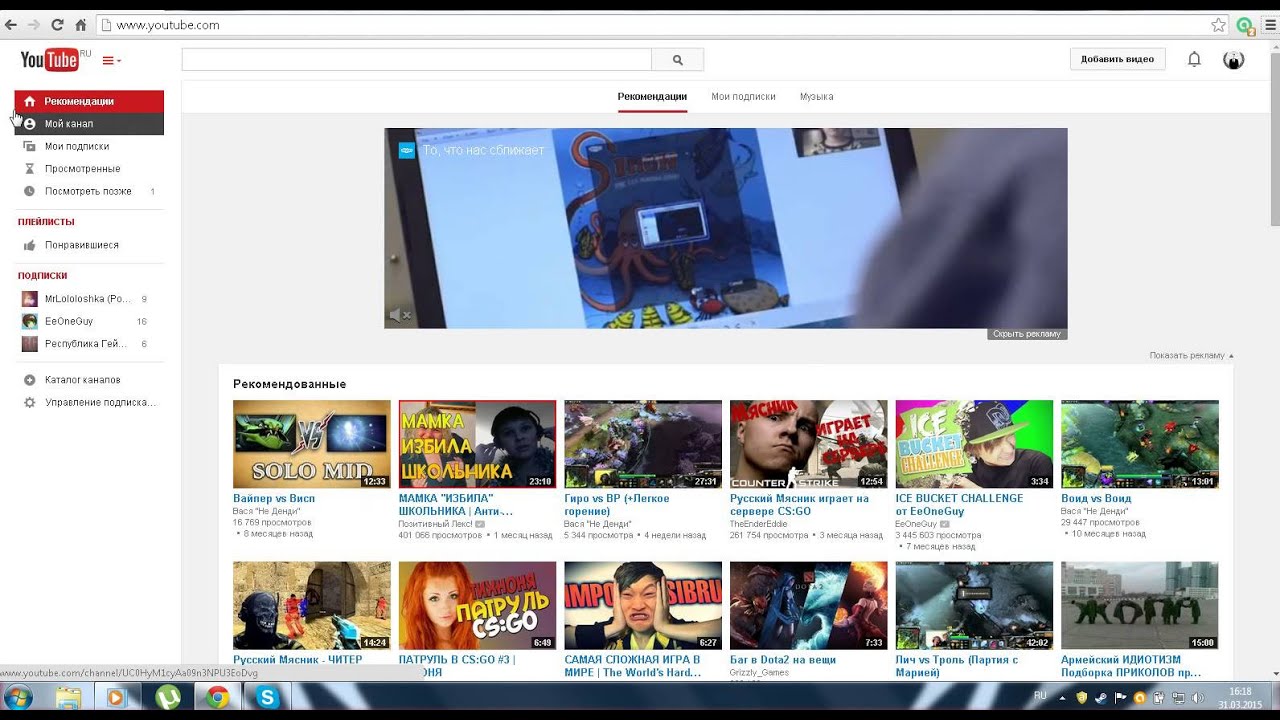Click the Добавить видео button
The width and height of the screenshot is (1280, 720).
[1117, 59]
